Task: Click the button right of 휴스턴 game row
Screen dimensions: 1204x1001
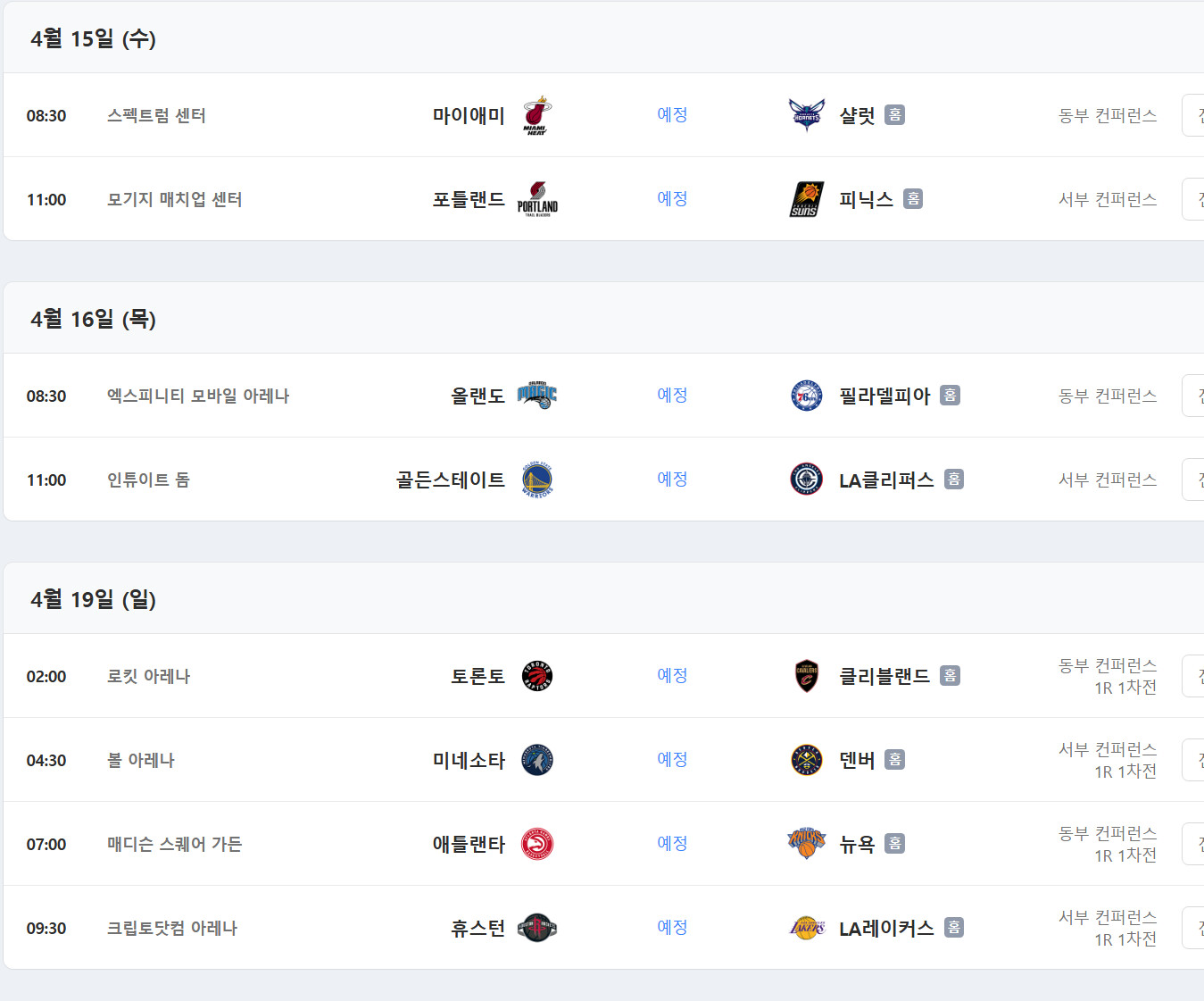Action: tap(1194, 928)
